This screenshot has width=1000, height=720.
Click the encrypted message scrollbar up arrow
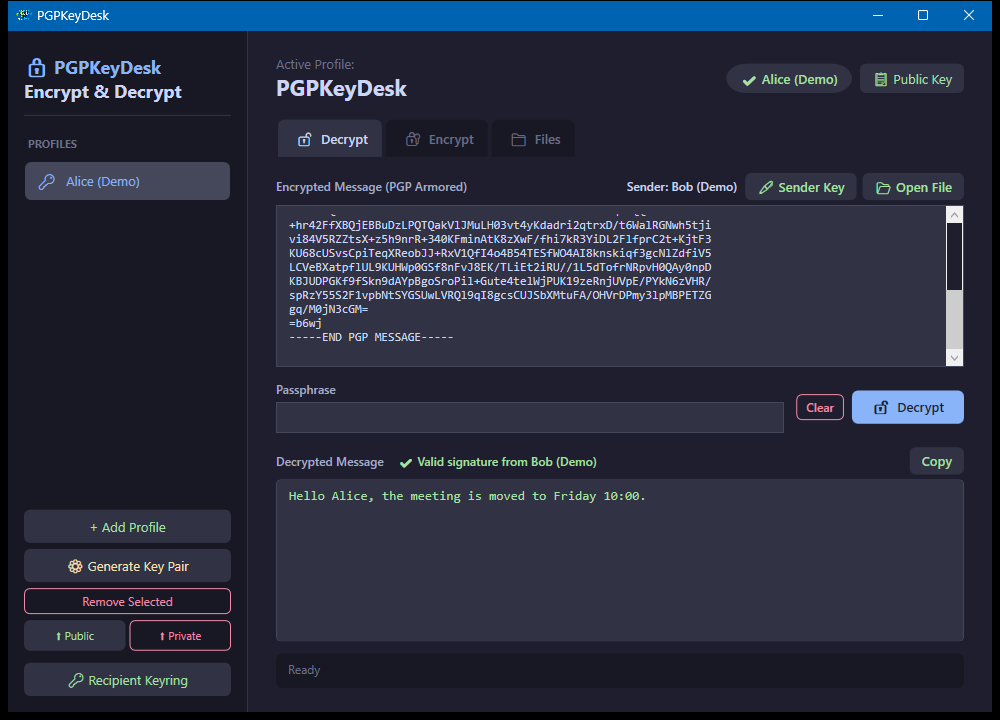pos(955,215)
